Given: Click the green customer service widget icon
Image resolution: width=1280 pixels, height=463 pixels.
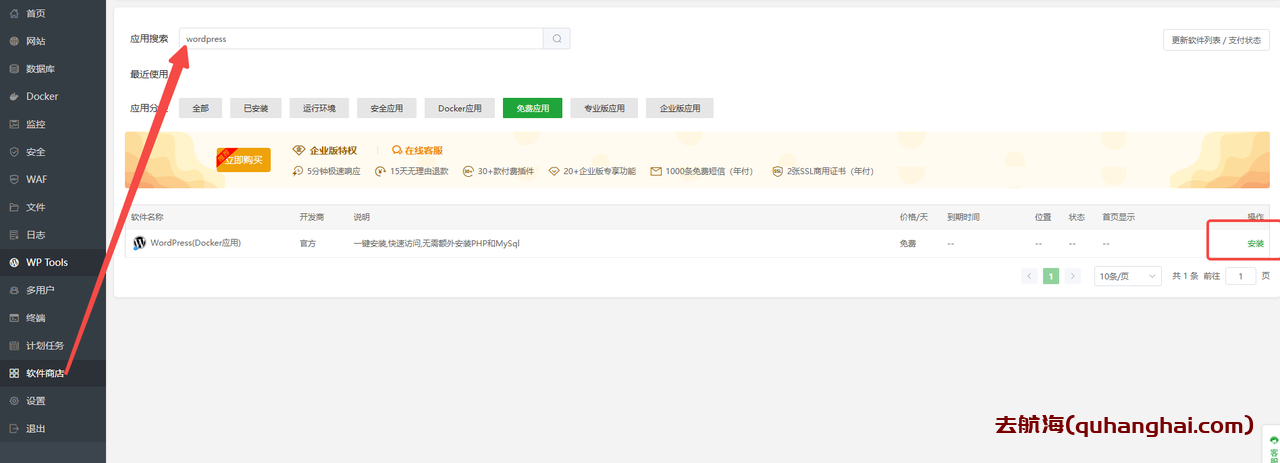Looking at the screenshot, I should (x=1273, y=440).
